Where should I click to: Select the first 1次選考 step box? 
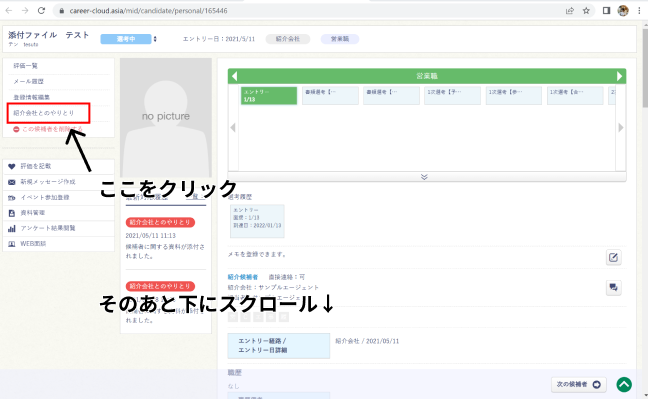pyautogui.click(x=452, y=96)
